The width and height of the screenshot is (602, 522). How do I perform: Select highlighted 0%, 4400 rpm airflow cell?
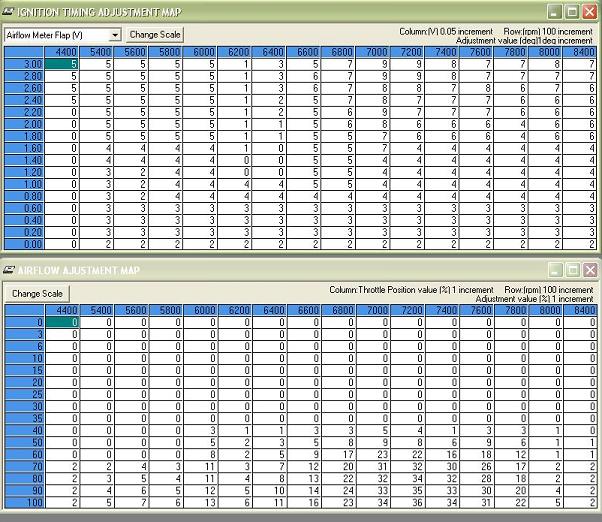62,322
